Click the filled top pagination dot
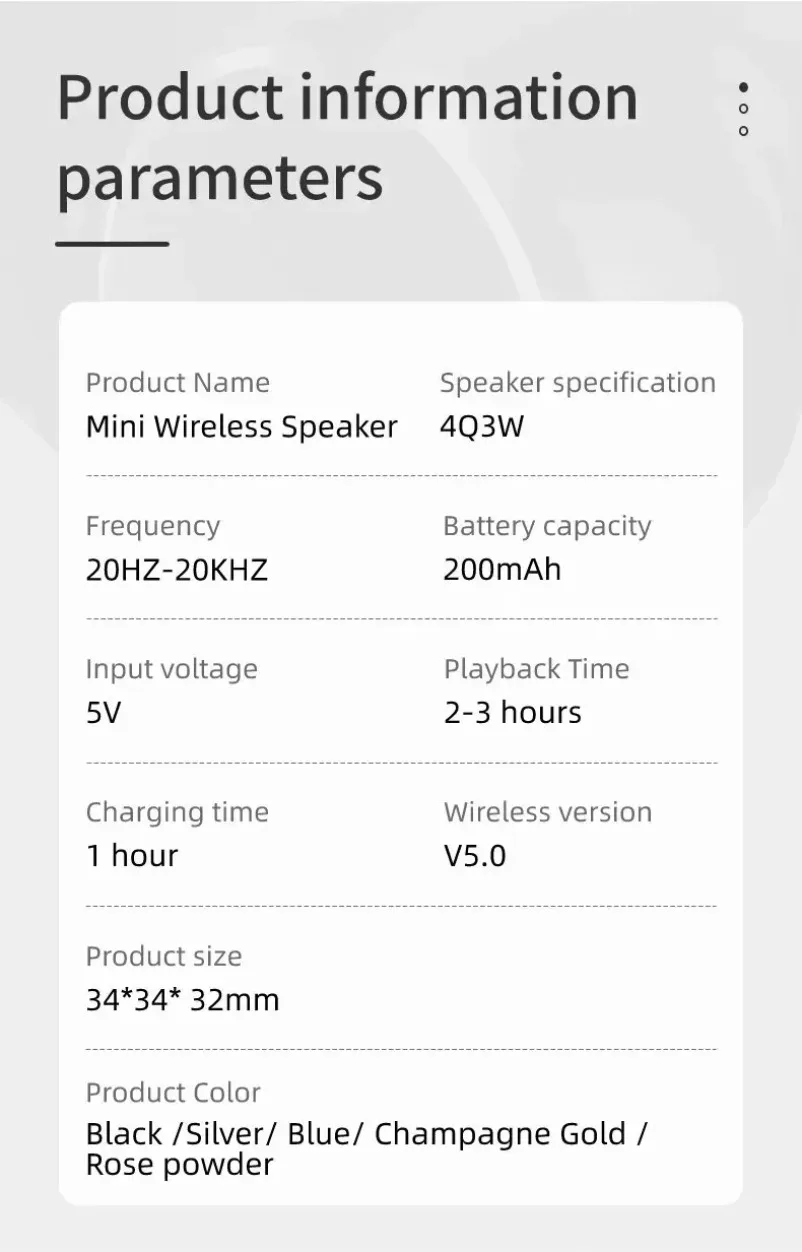Viewport: 802px width, 1252px height. pos(743,88)
